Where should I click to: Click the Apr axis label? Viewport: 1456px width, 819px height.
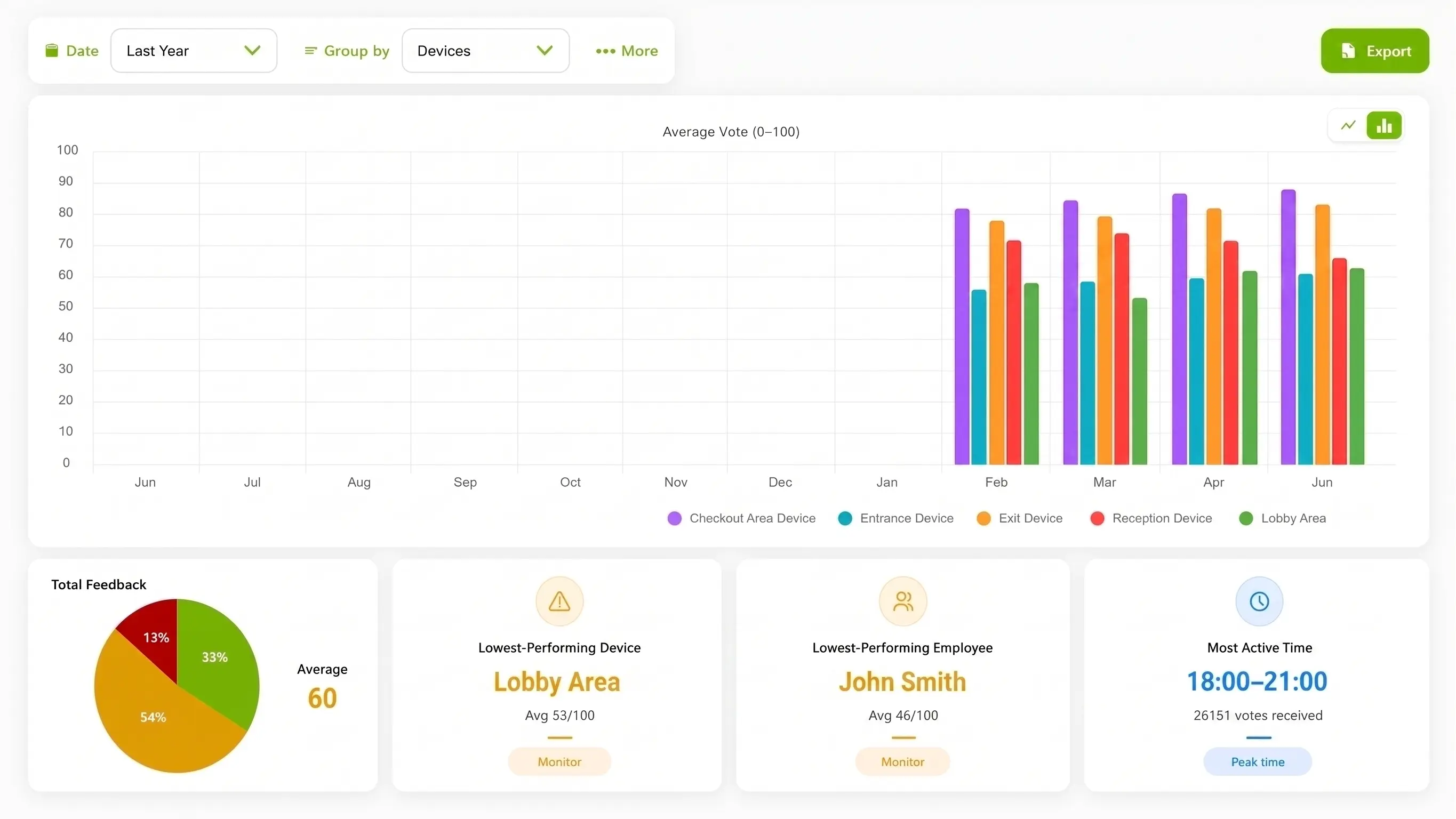(x=1213, y=482)
